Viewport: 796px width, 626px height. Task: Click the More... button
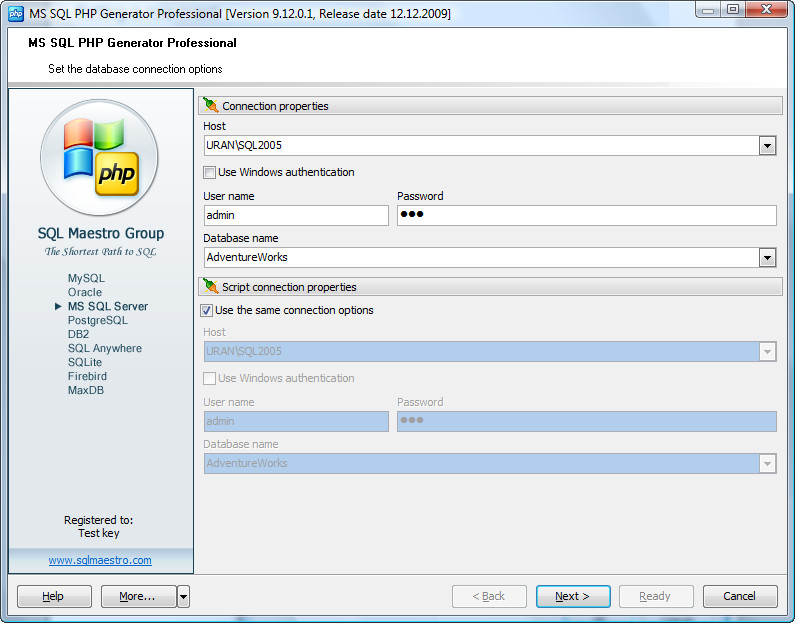(x=139, y=597)
